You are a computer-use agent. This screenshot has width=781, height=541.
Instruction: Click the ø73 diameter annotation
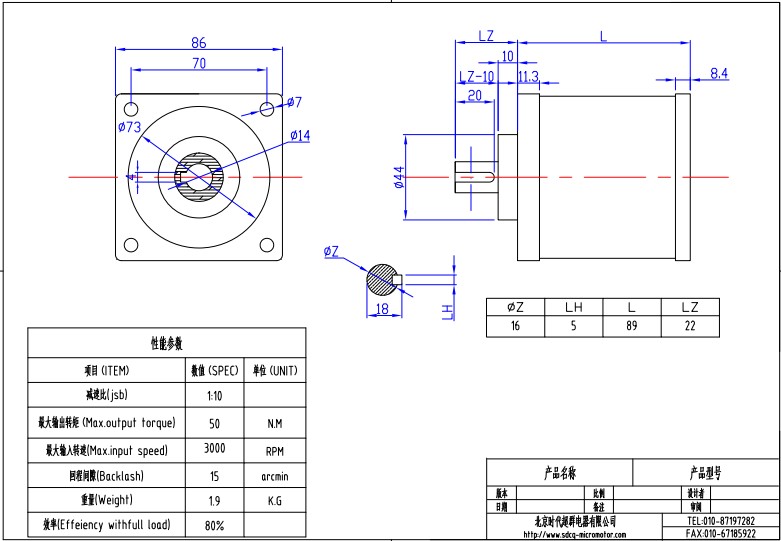click(x=128, y=127)
